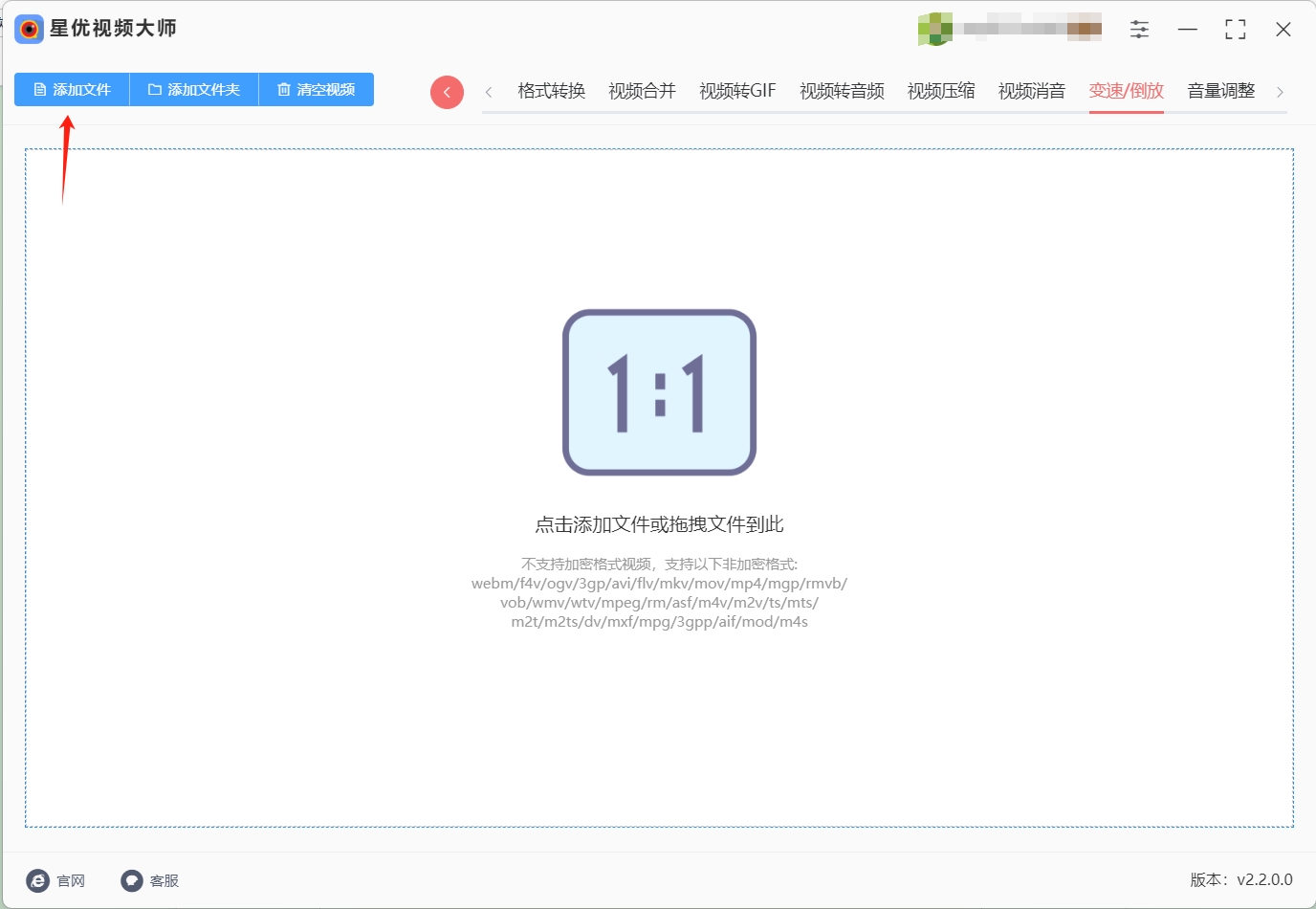Click the 星优视频大师 app logo icon
Image resolution: width=1316 pixels, height=909 pixels.
(30, 29)
